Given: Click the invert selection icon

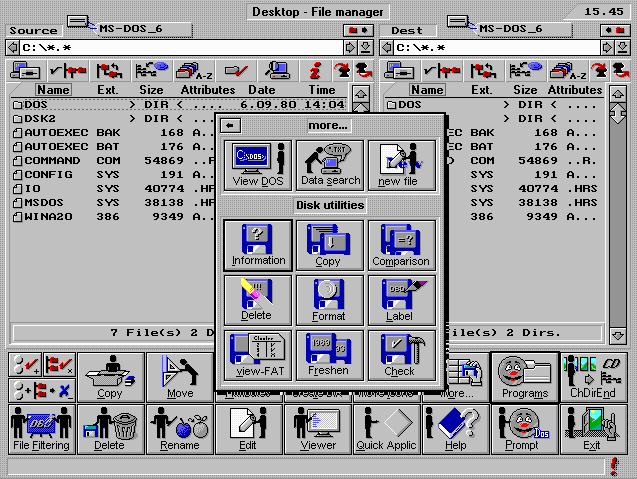Looking at the screenshot, I should click(x=42, y=390).
